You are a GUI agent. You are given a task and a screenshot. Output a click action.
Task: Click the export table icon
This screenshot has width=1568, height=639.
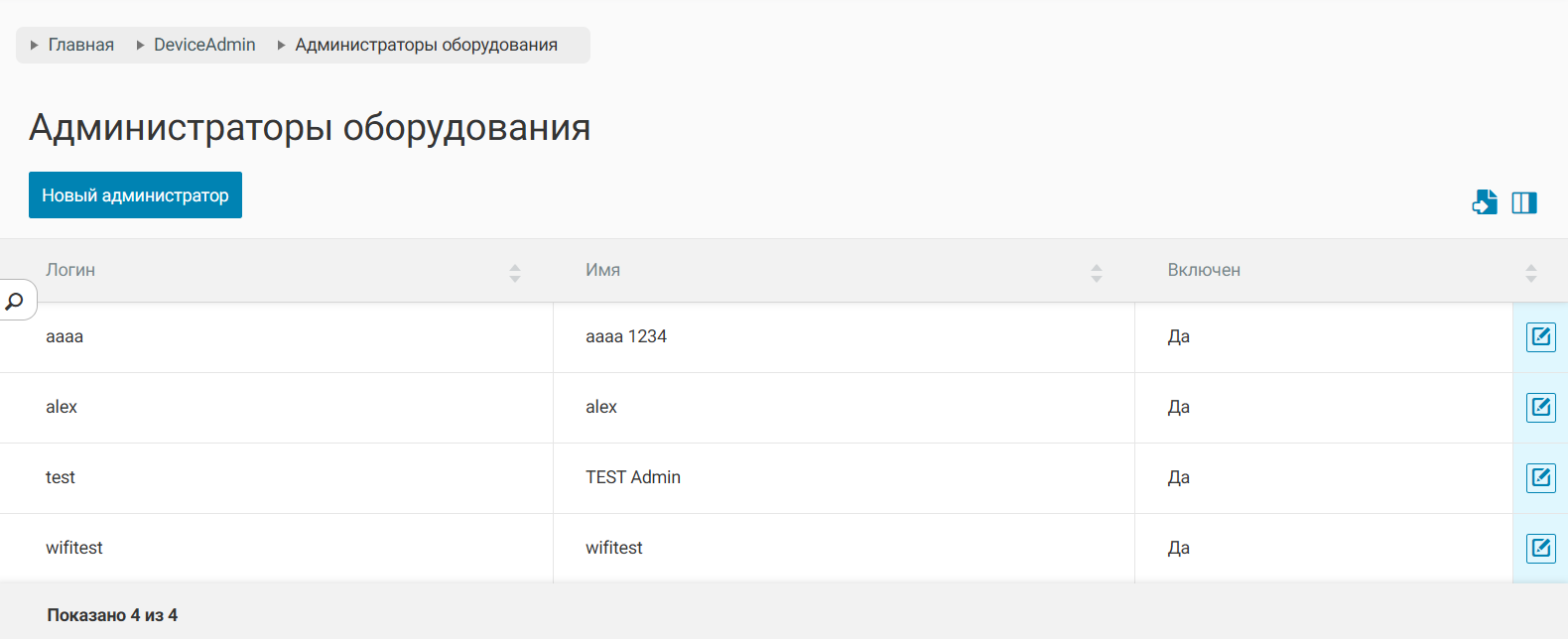[x=1485, y=202]
